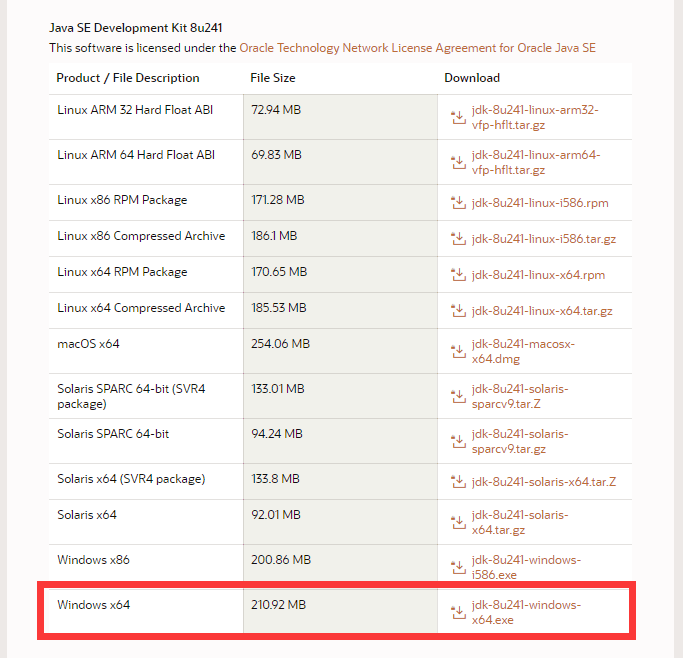This screenshot has width=683, height=658.
Task: Download jdk-8u241-linux-x64.tar.gz file
Action: coord(542,311)
